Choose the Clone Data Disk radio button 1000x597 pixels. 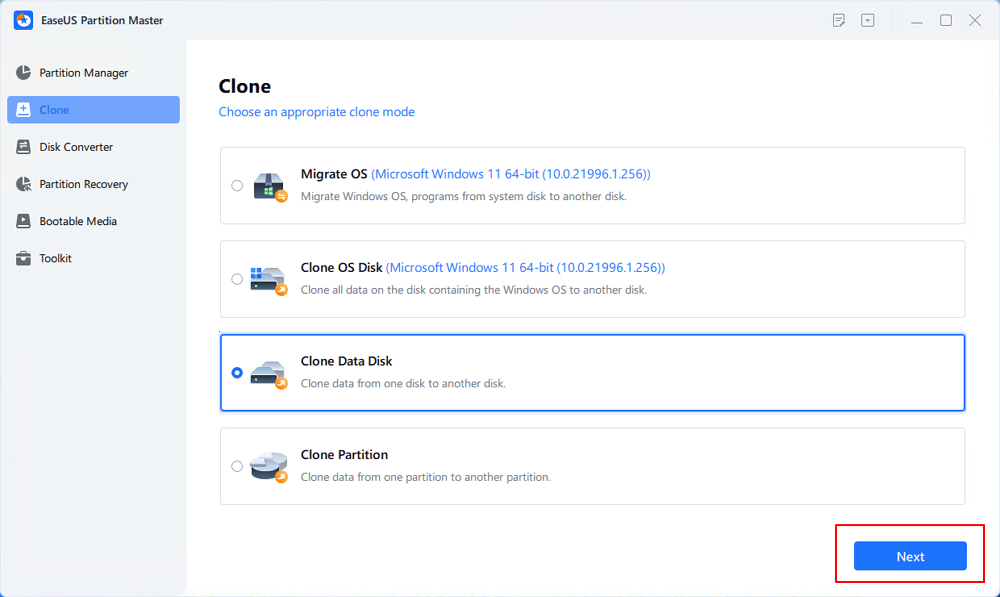237,373
